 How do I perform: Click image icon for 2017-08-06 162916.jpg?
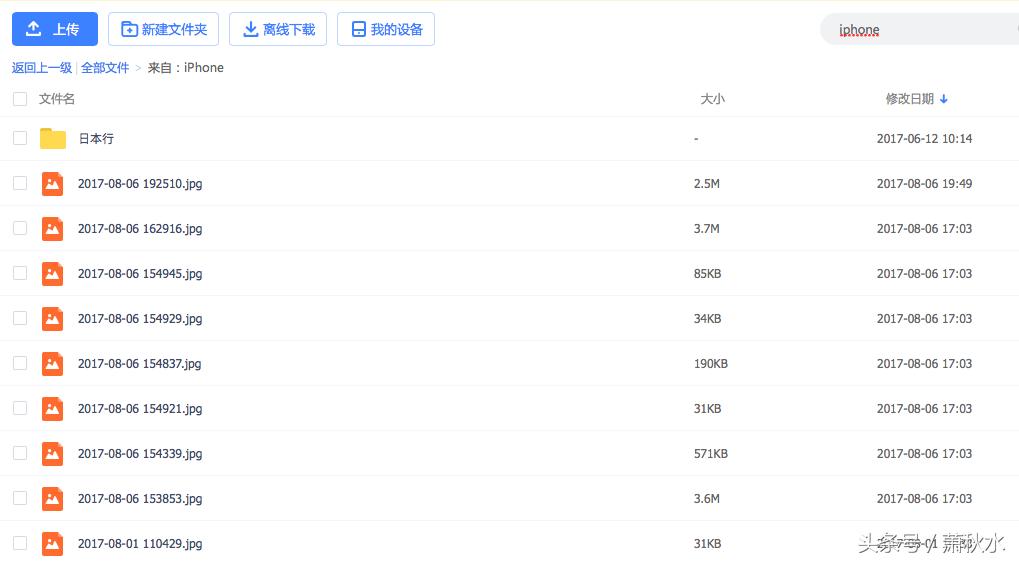(53, 229)
